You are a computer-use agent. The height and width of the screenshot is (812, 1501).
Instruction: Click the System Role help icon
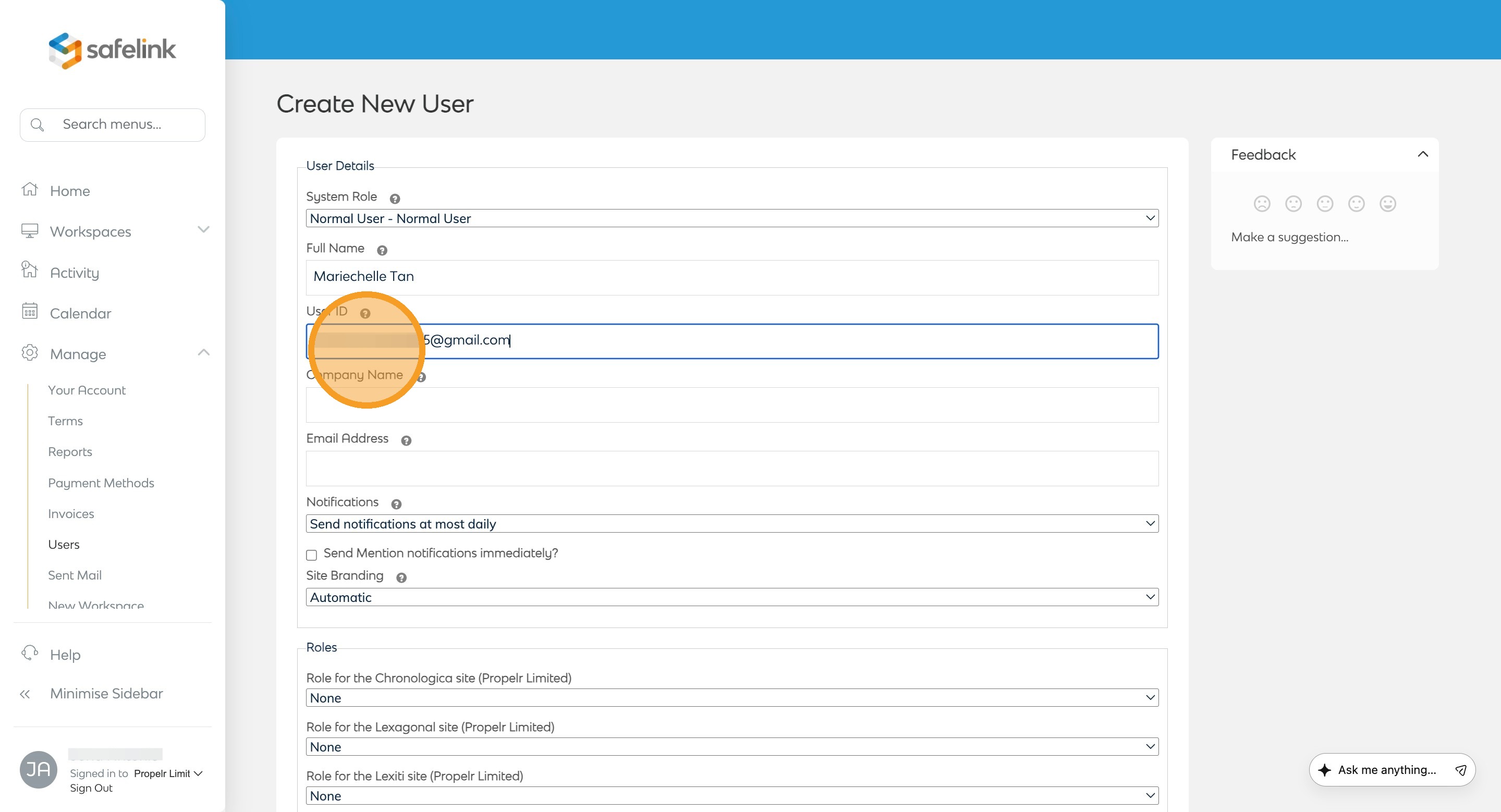(395, 199)
